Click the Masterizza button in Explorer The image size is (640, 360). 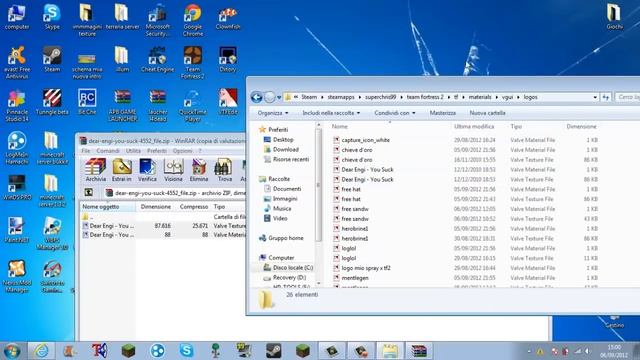point(442,113)
